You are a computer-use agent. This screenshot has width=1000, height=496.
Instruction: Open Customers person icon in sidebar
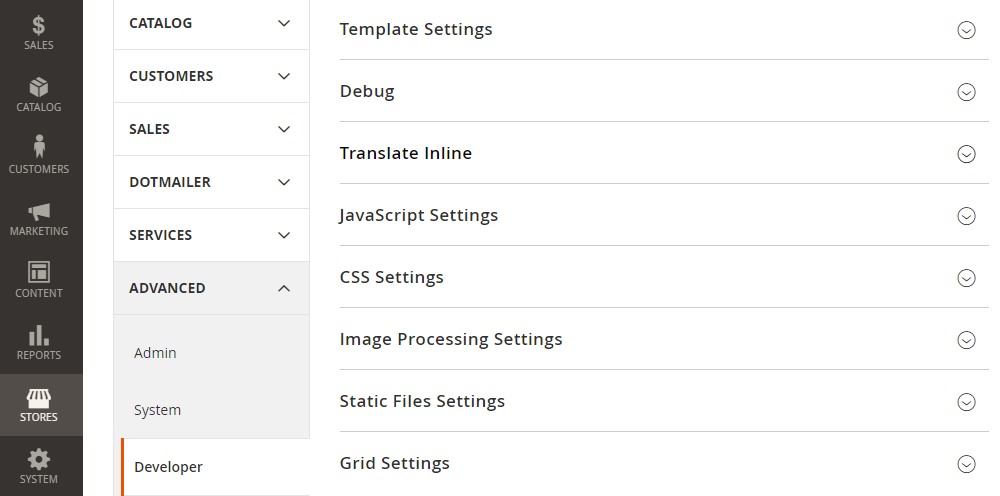(39, 147)
